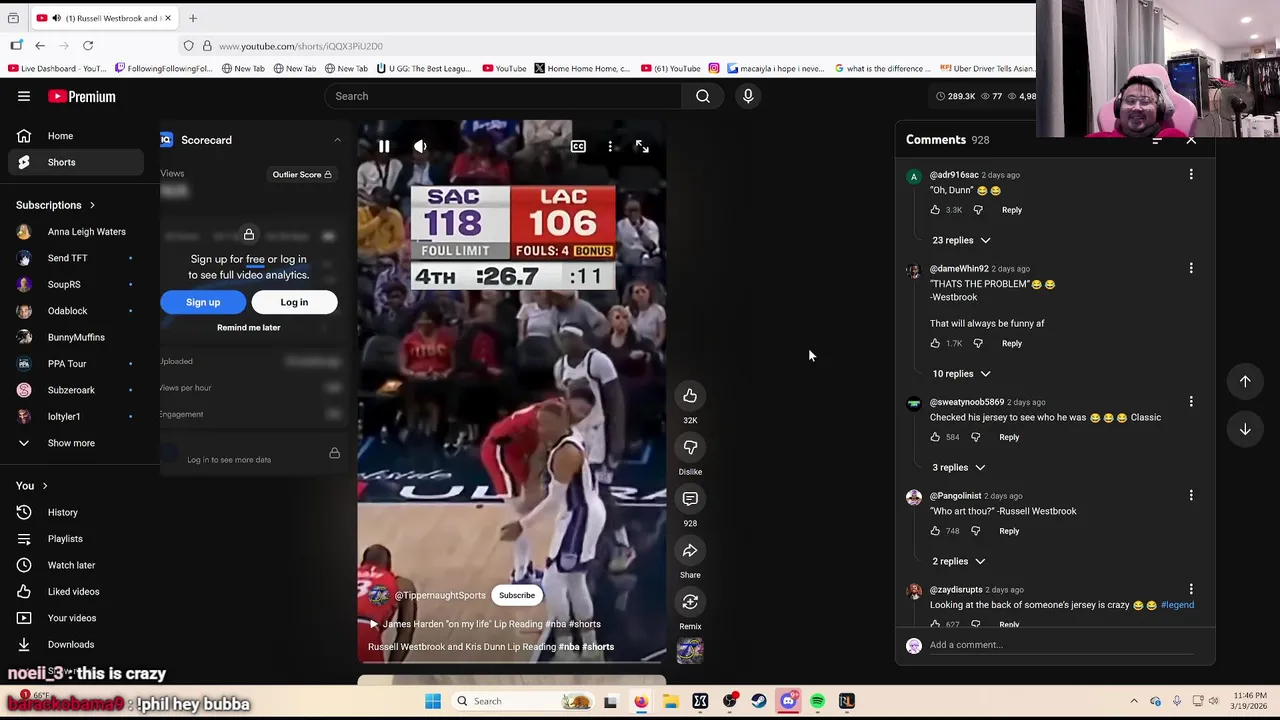Open Spotify from the taskbar

(817, 701)
